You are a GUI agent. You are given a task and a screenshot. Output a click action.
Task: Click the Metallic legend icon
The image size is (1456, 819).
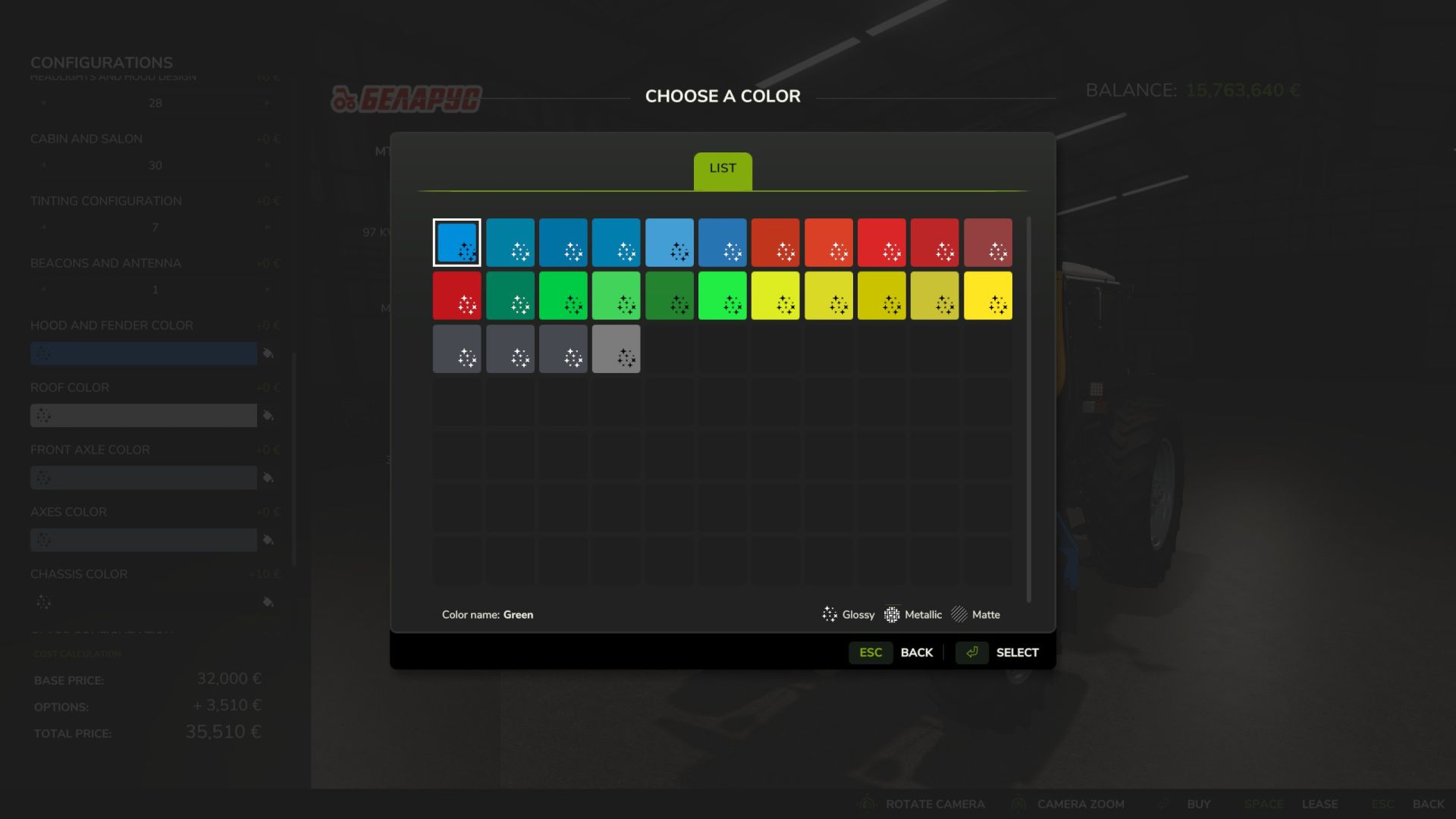click(892, 614)
